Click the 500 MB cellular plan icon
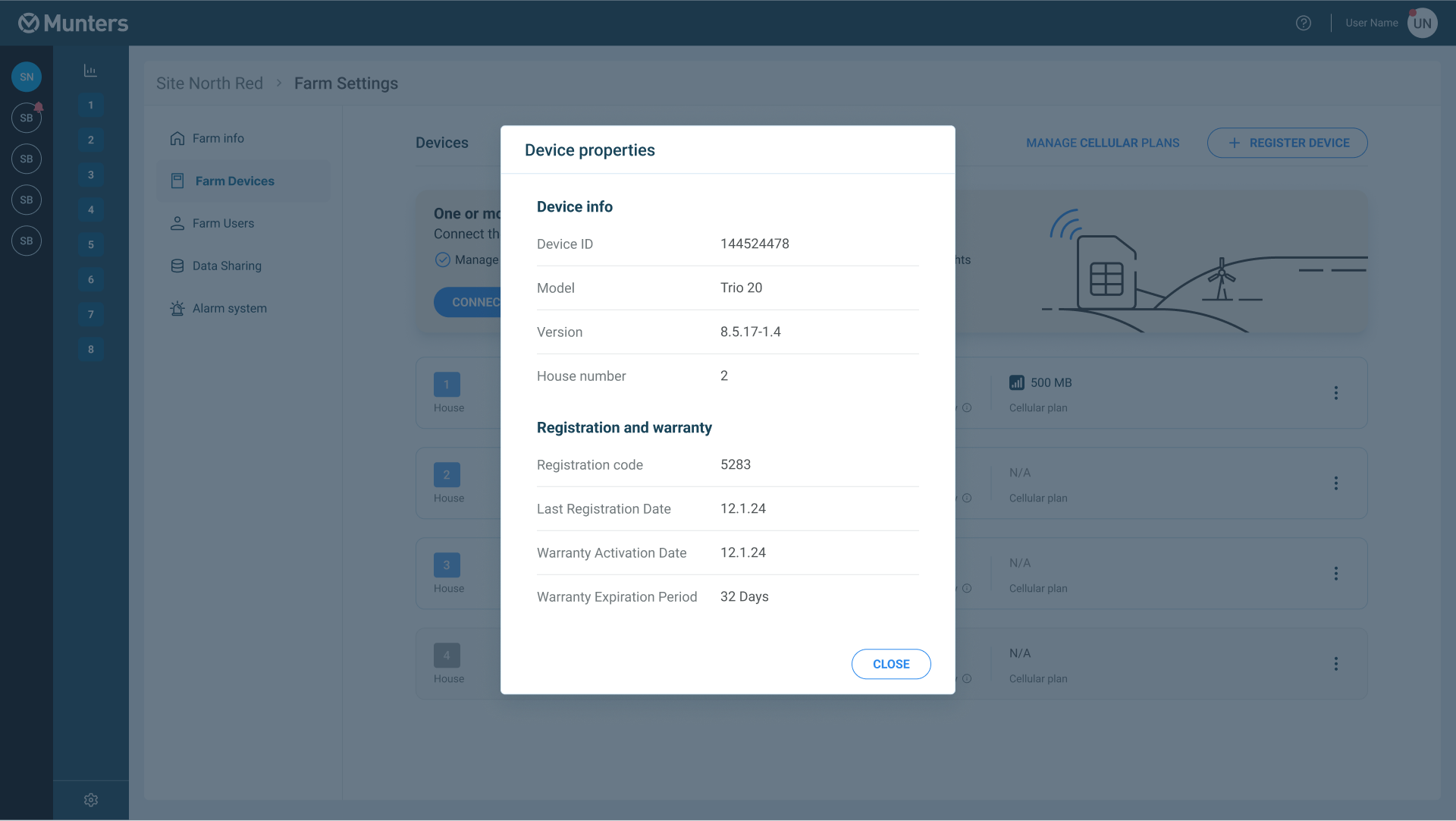Viewport: 1456px width, 821px height. point(1016,382)
